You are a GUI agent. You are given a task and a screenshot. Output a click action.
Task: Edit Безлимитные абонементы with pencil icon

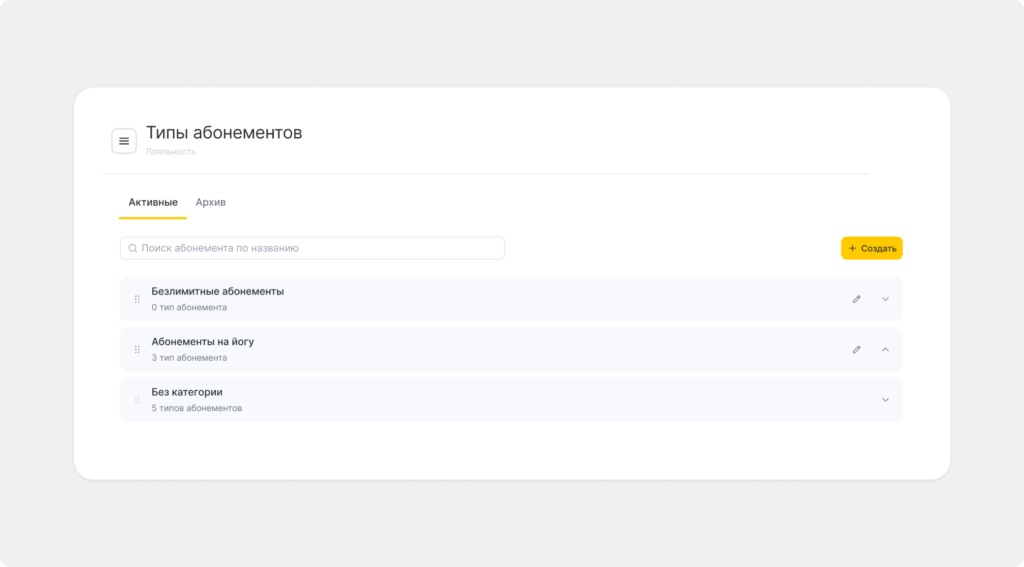856,299
